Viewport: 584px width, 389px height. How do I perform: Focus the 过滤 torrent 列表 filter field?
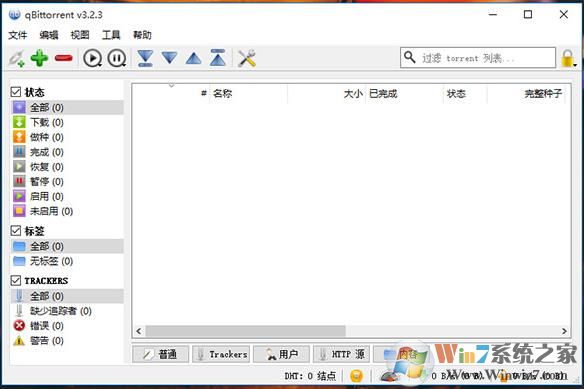[478, 58]
